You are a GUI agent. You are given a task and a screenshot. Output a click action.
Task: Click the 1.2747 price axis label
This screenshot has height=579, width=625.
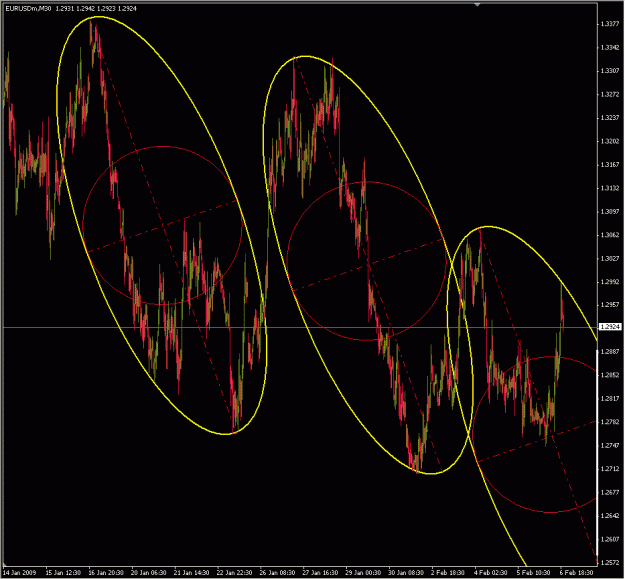pos(610,445)
